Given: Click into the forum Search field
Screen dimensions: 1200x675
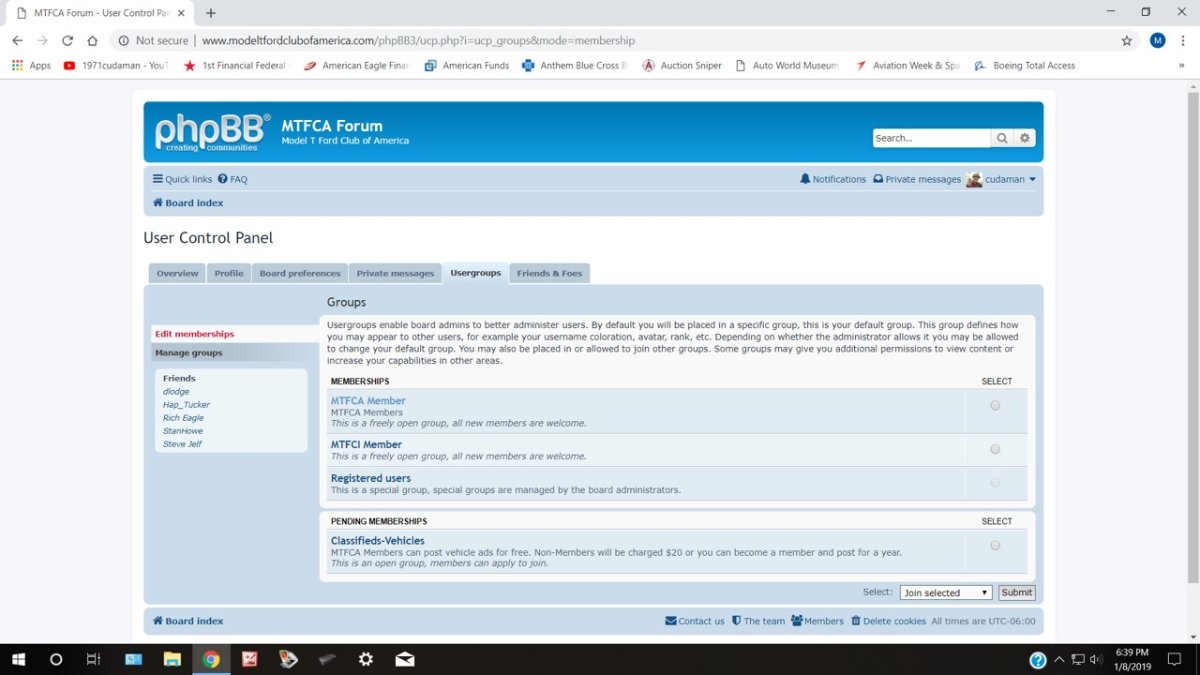Looking at the screenshot, I should tap(930, 138).
